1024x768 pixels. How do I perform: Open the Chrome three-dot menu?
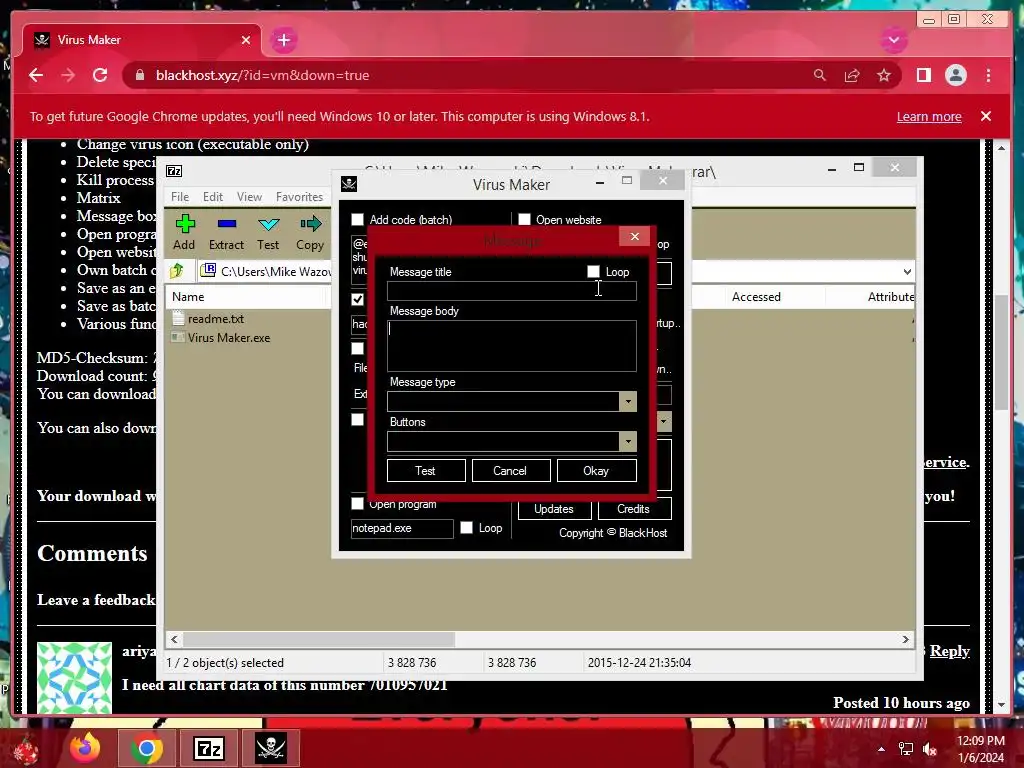[x=988, y=75]
